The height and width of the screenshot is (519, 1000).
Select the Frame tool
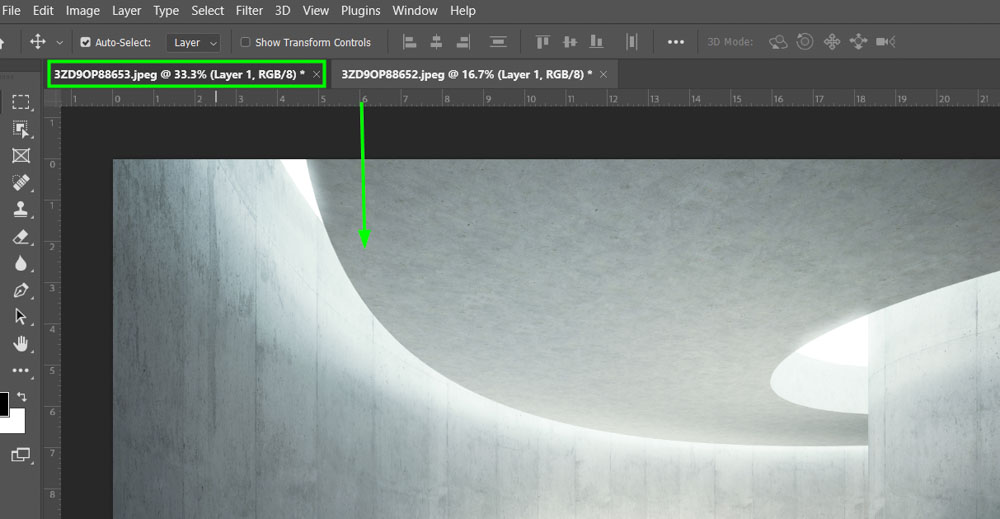[x=21, y=156]
